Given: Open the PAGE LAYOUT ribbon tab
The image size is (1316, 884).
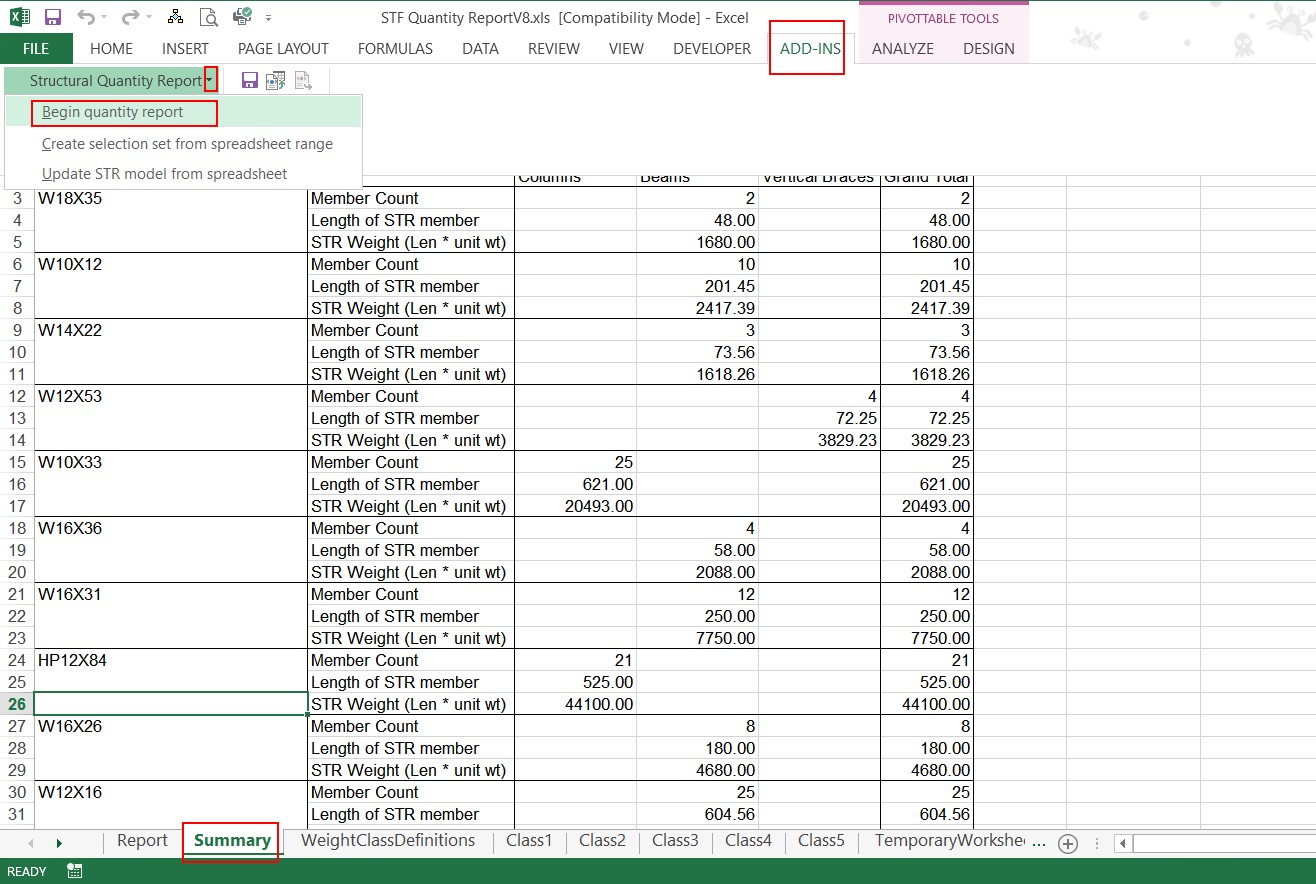Looking at the screenshot, I should pos(283,48).
